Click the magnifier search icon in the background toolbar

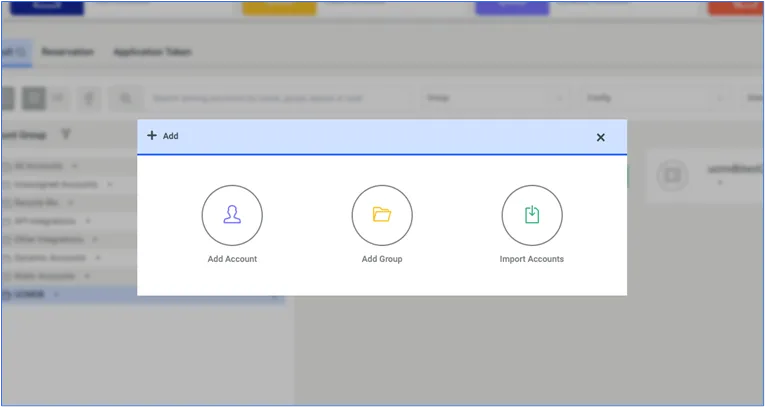pos(126,98)
